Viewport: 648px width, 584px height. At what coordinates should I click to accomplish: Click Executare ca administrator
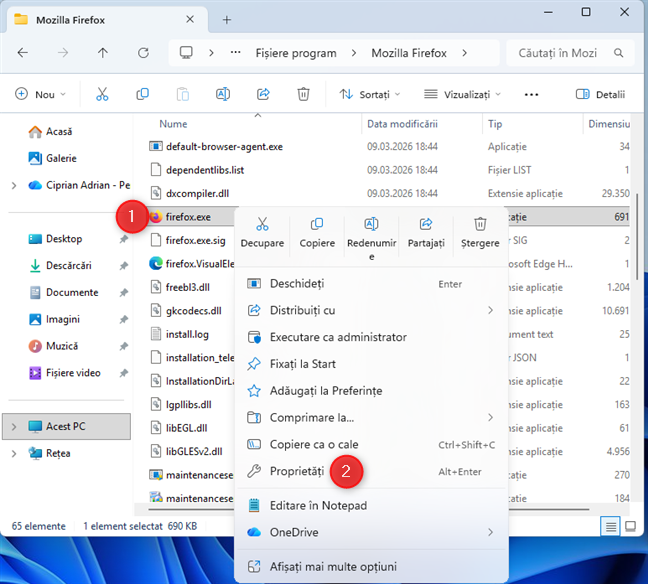[x=371, y=337]
